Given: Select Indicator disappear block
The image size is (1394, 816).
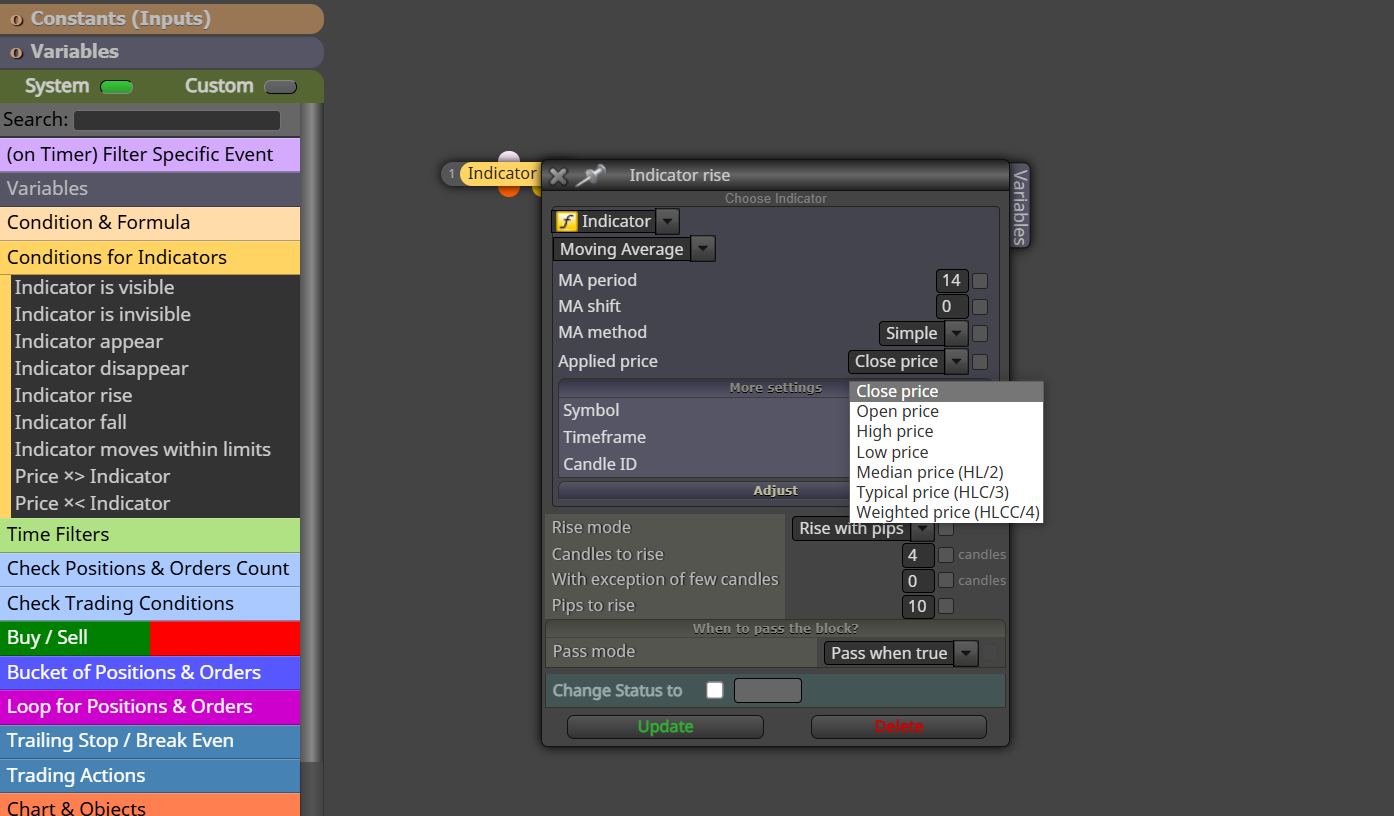Looking at the screenshot, I should [155, 368].
